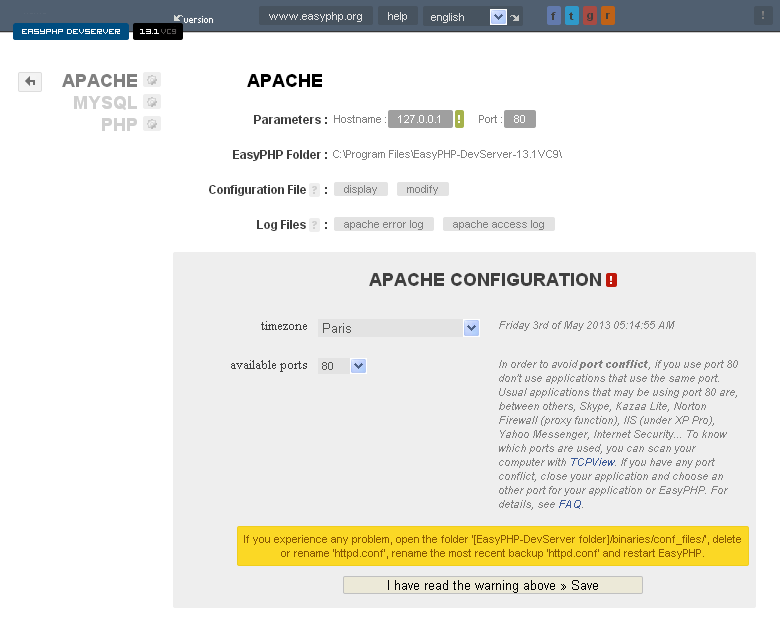Click 'I have read the warning above » Save'

[x=492, y=585]
